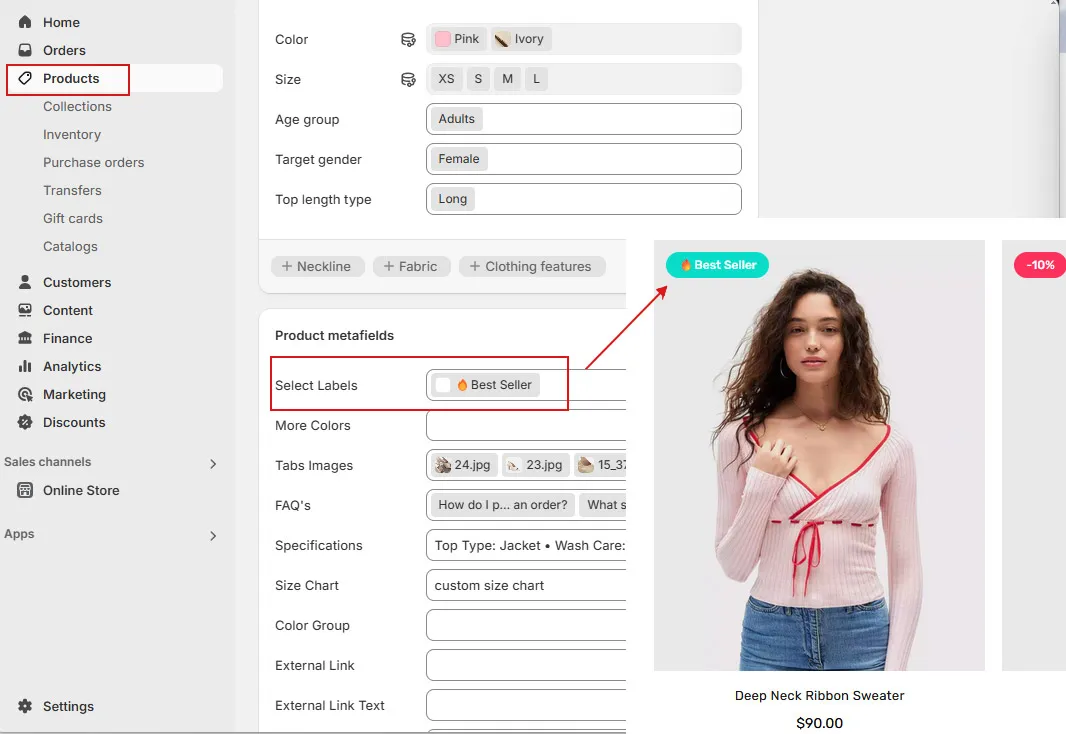Image resolution: width=1066 pixels, height=734 pixels.
Task: Select Collections in Products submenu
Action: tap(77, 106)
